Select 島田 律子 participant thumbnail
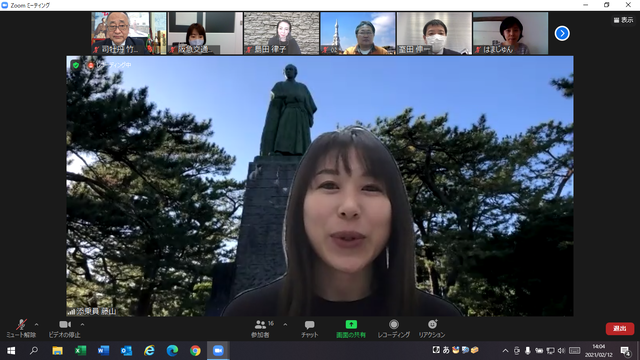Image resolution: width=640 pixels, height=360 pixels. 282,33
